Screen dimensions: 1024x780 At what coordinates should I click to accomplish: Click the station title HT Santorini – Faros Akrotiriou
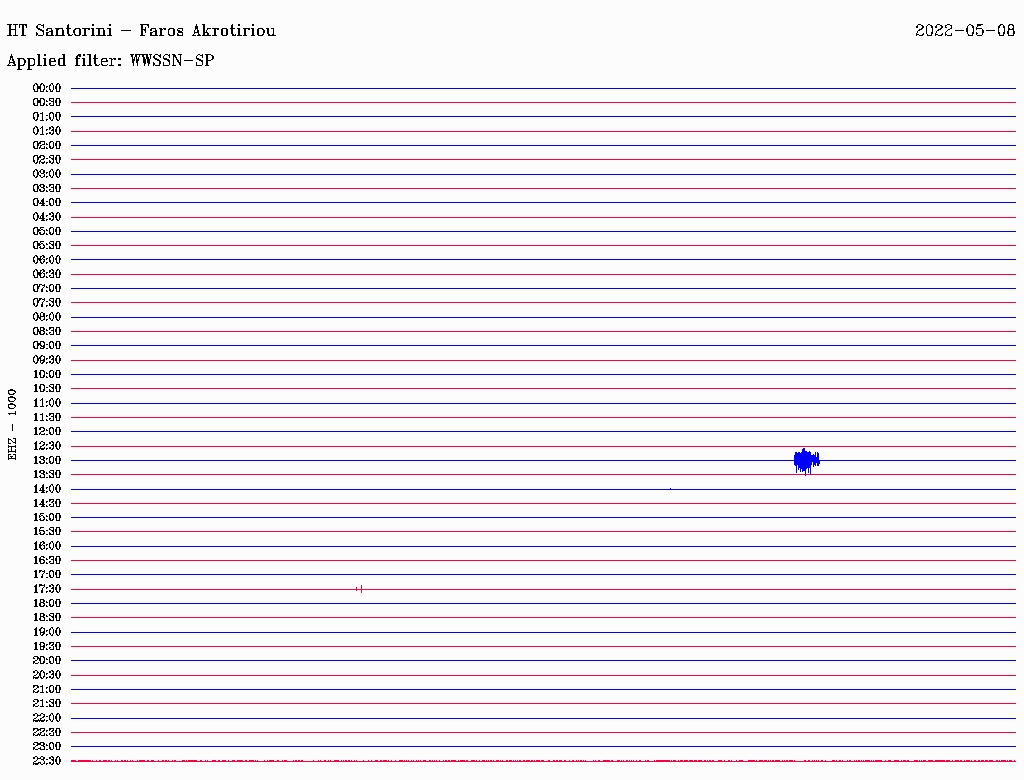(x=141, y=31)
